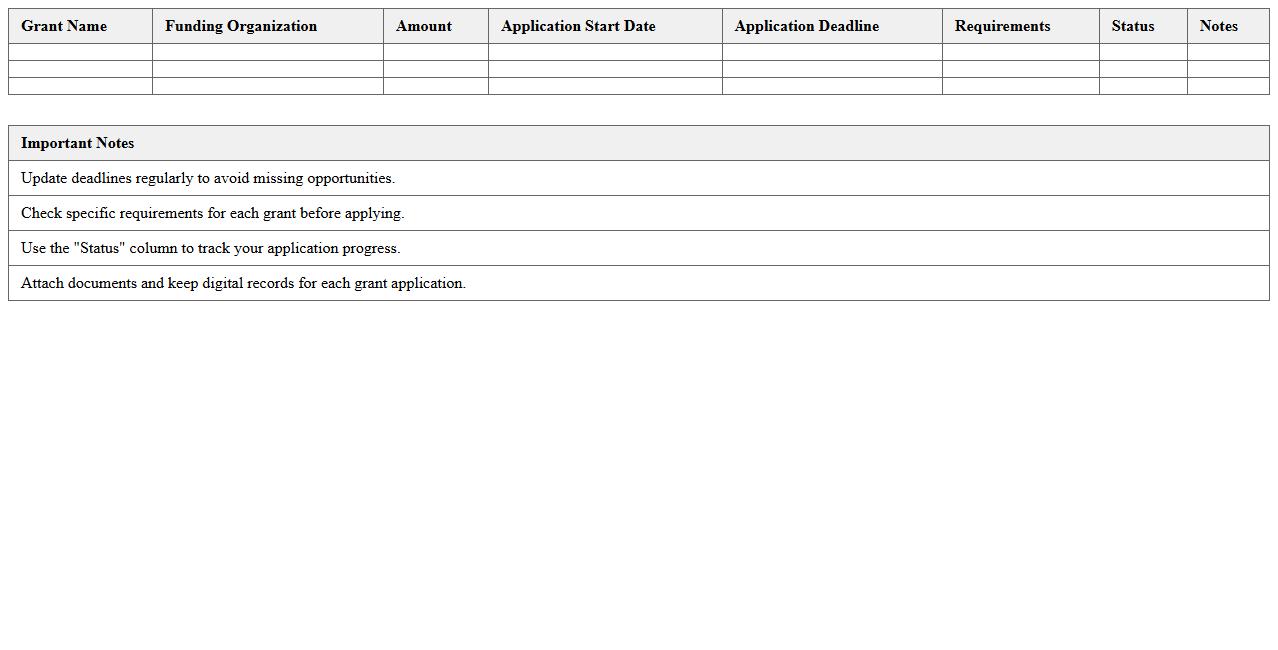Click the Grant Name column header
The height and width of the screenshot is (650, 1278).
[64, 26]
